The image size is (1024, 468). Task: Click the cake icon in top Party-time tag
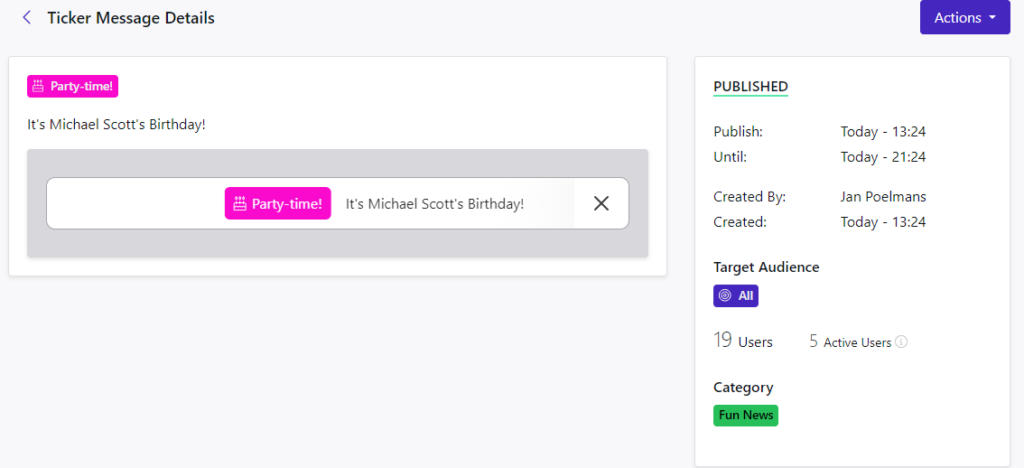[39, 86]
